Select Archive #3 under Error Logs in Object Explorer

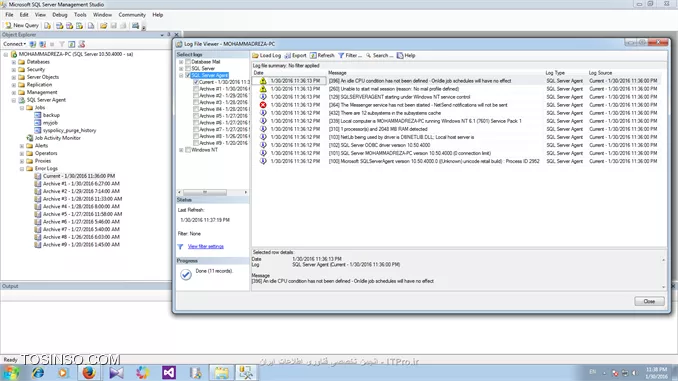[82, 199]
